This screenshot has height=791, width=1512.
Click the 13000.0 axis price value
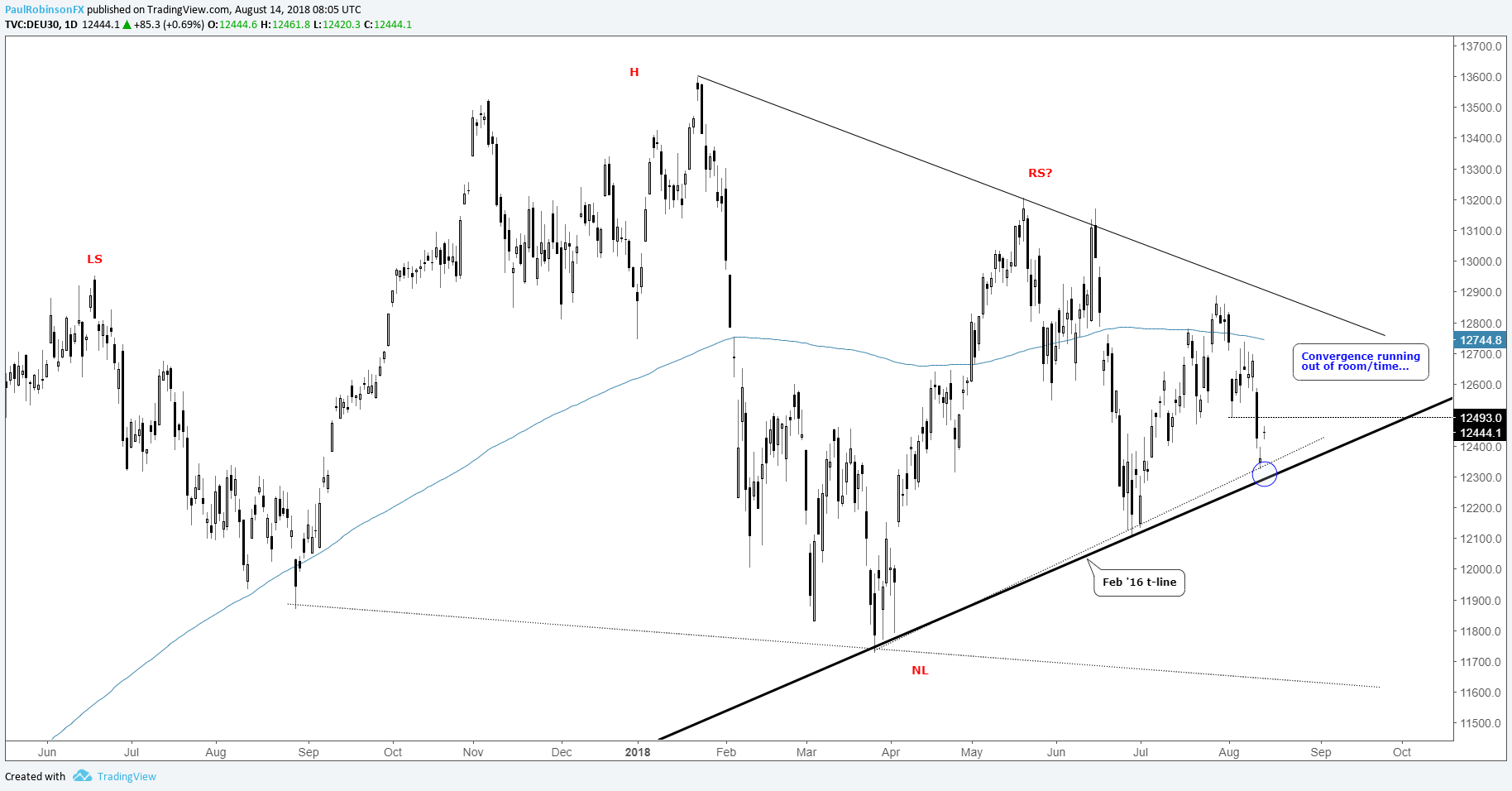coord(1481,261)
